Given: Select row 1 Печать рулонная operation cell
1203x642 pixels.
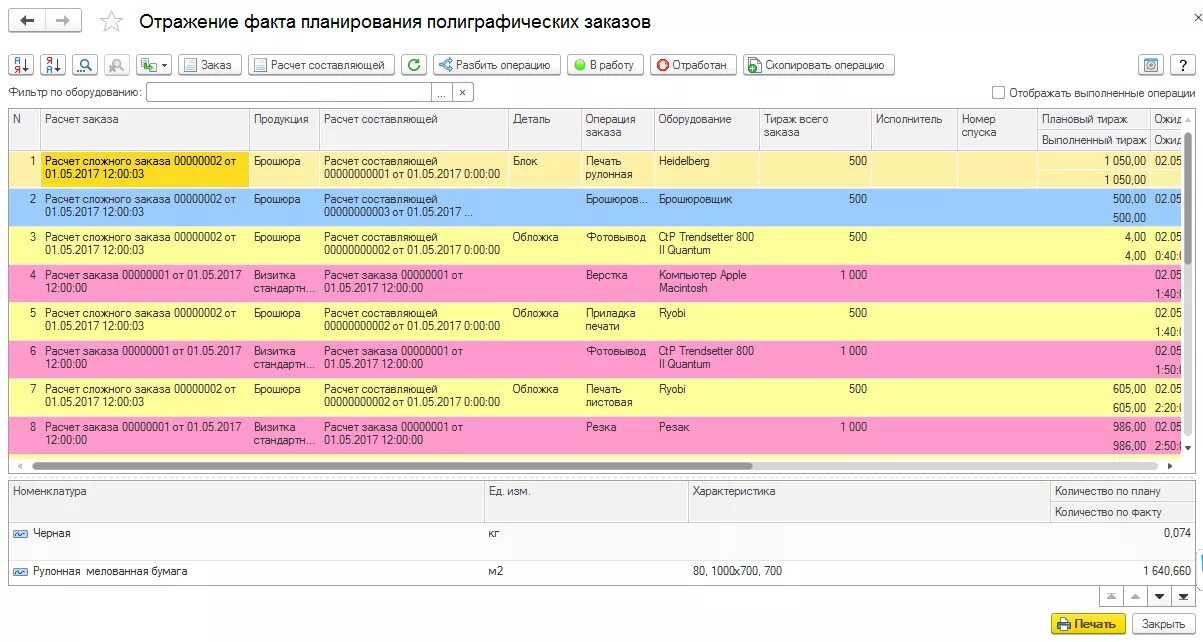Looking at the screenshot, I should pos(618,169).
